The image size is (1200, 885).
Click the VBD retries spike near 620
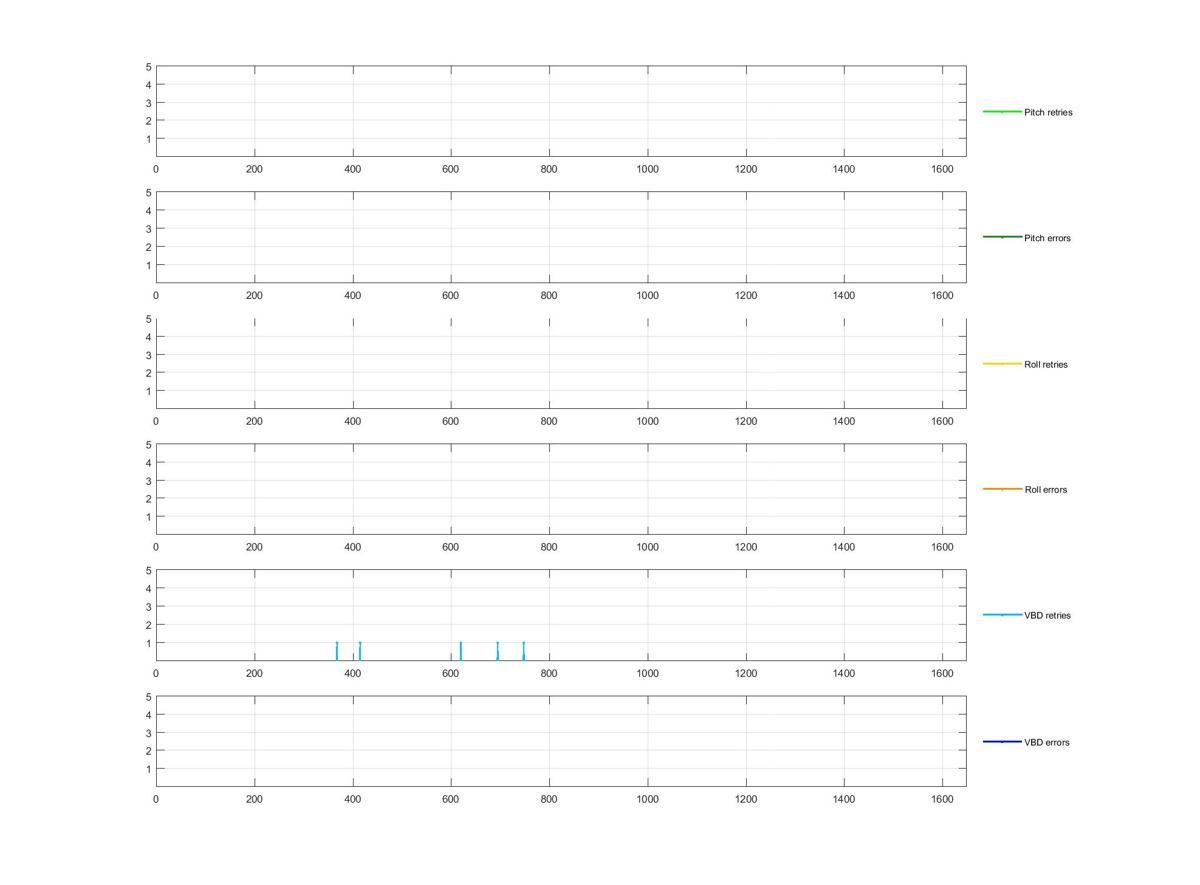460,651
